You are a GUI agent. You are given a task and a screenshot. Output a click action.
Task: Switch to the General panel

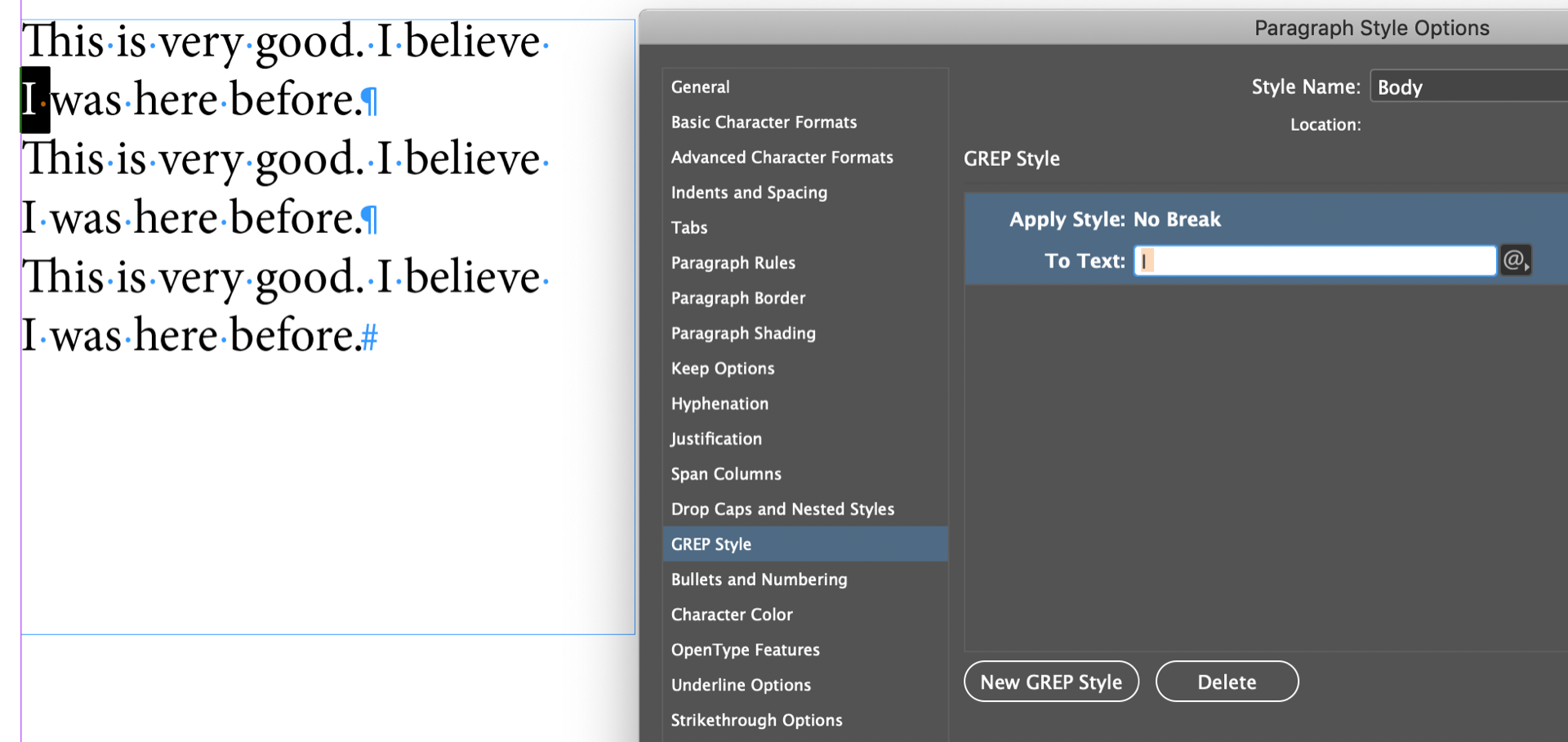pyautogui.click(x=700, y=87)
